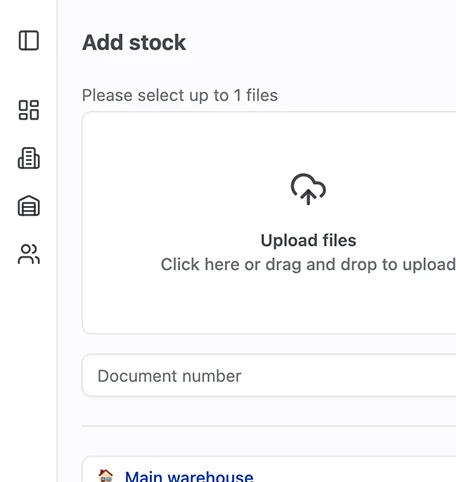The width and height of the screenshot is (456, 482).
Task: Click the house emoji beside Main warehouse
Action: point(106,476)
